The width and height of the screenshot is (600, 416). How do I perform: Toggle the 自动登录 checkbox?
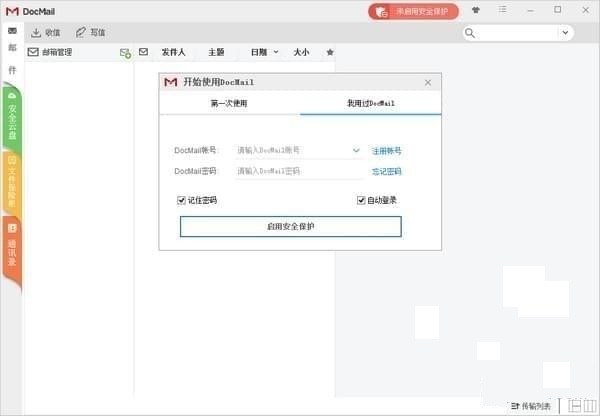pyautogui.click(x=361, y=200)
